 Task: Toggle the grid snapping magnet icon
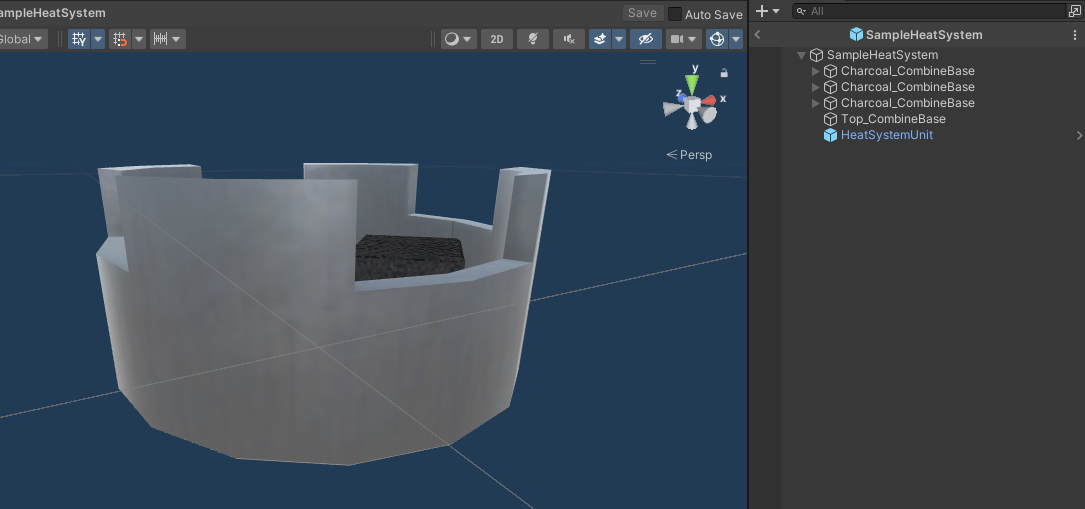pyautogui.click(x=120, y=39)
